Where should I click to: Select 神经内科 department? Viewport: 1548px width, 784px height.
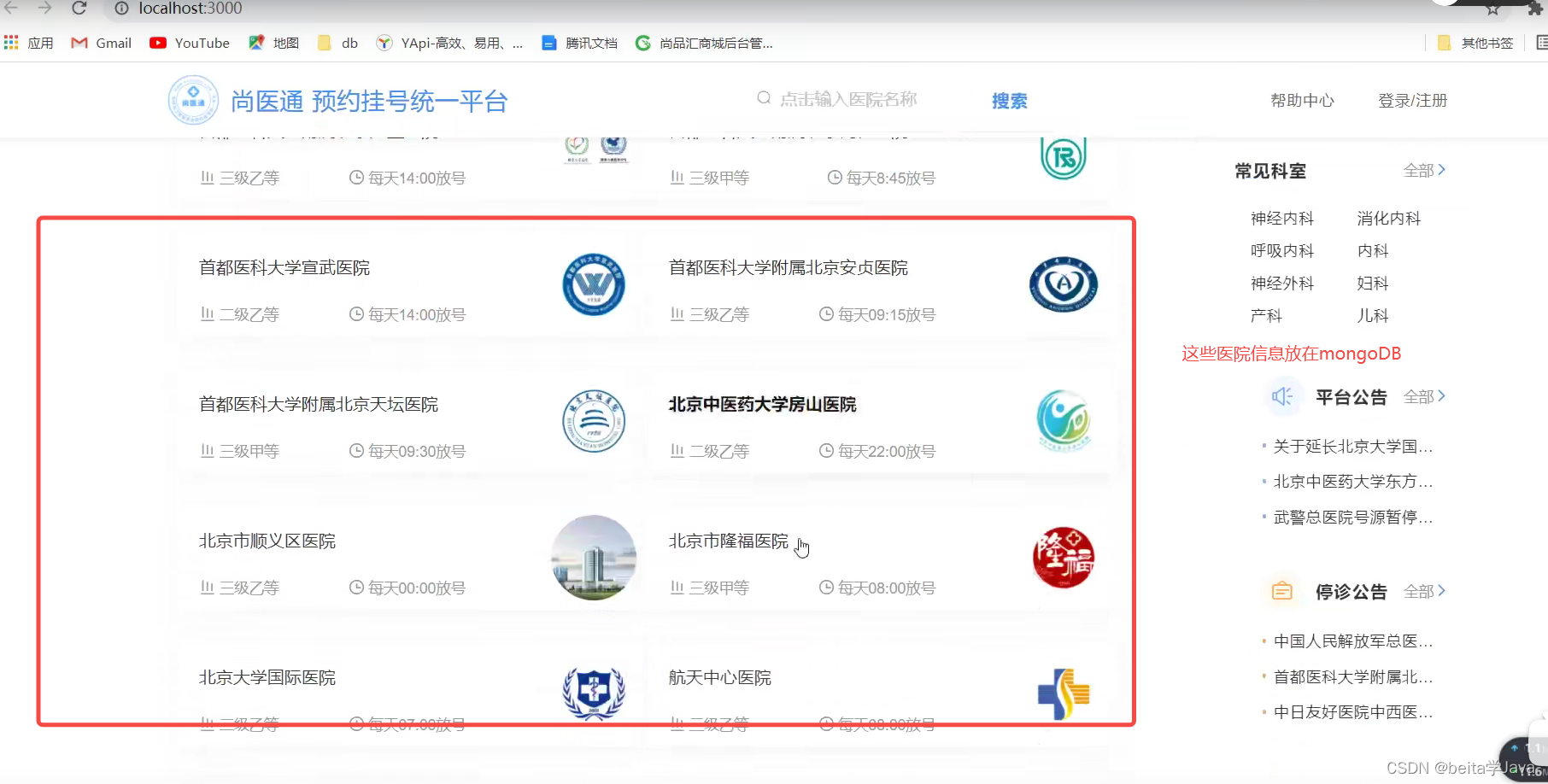point(1282,219)
